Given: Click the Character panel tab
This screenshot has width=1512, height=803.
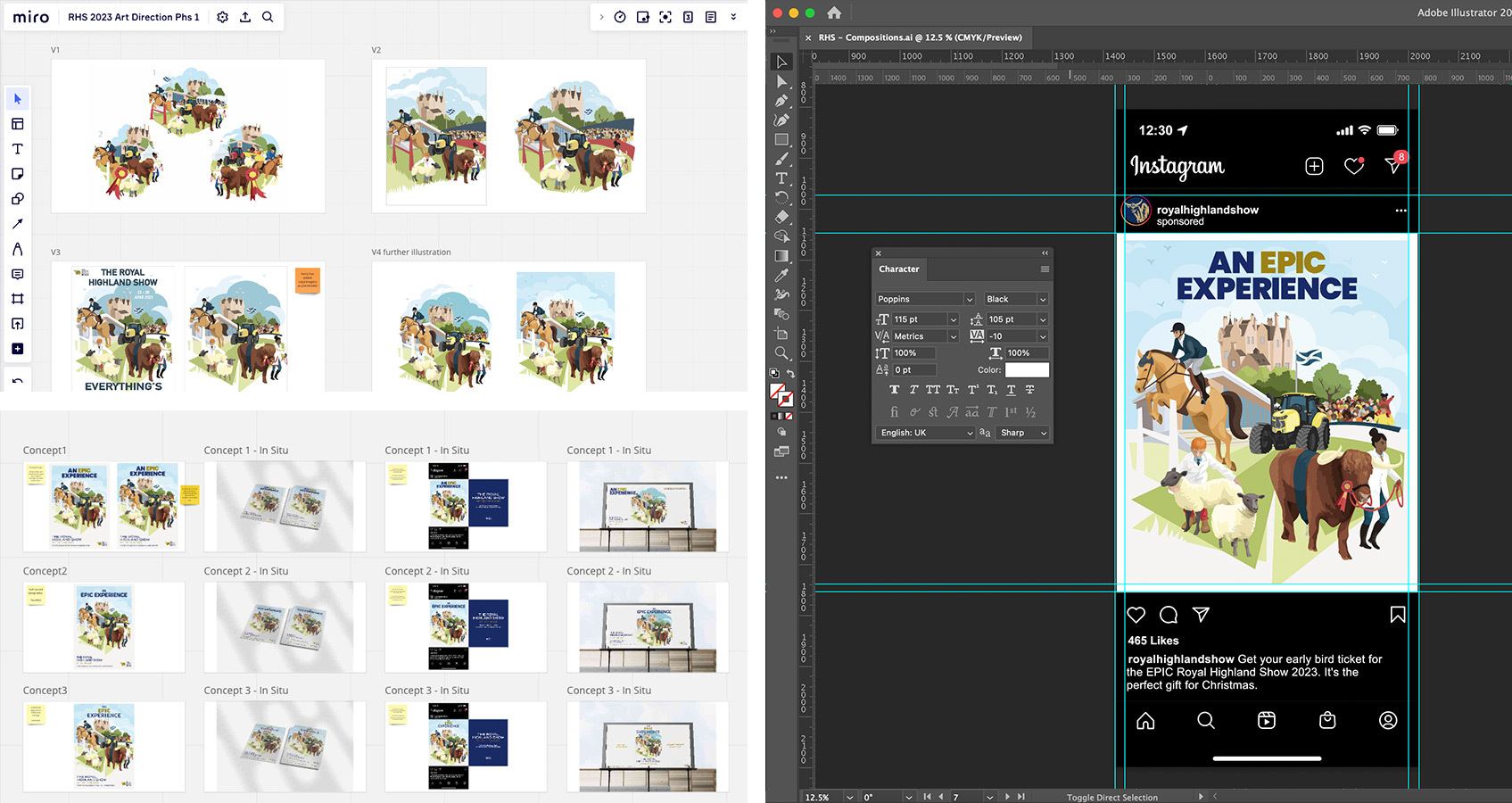Looking at the screenshot, I should (x=898, y=269).
